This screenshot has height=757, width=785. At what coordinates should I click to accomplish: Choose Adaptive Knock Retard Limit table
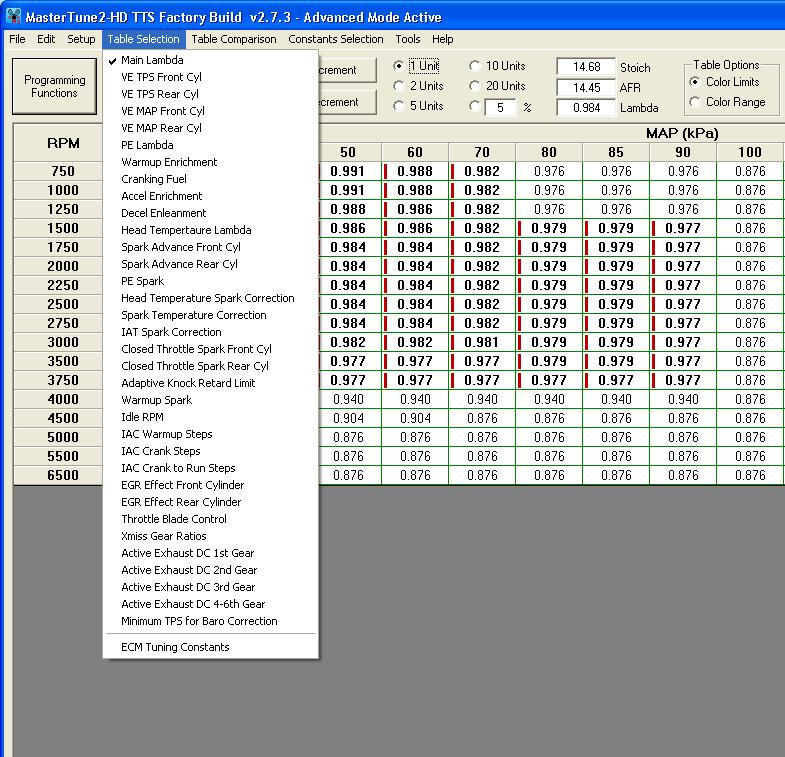[x=210, y=384]
